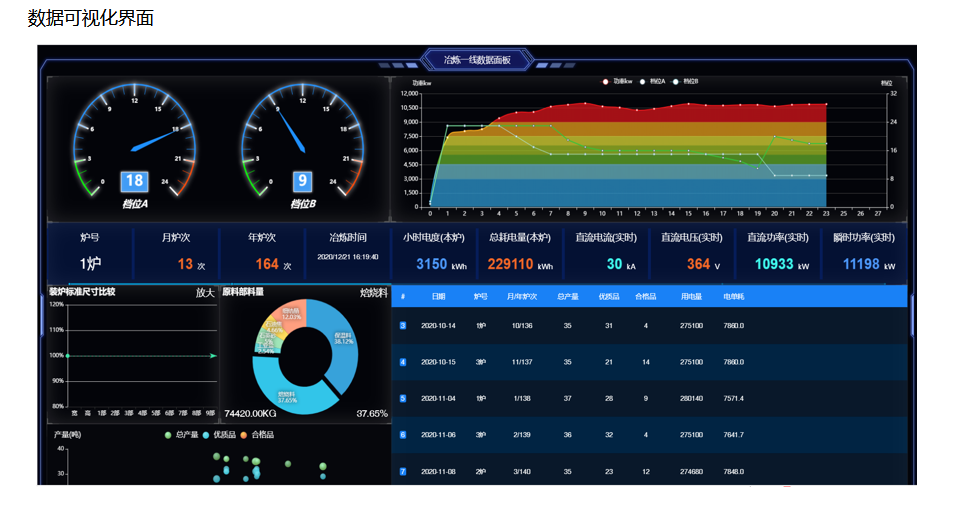Toggle the 档位A series in line chart legend
The image size is (954, 532).
(652, 82)
